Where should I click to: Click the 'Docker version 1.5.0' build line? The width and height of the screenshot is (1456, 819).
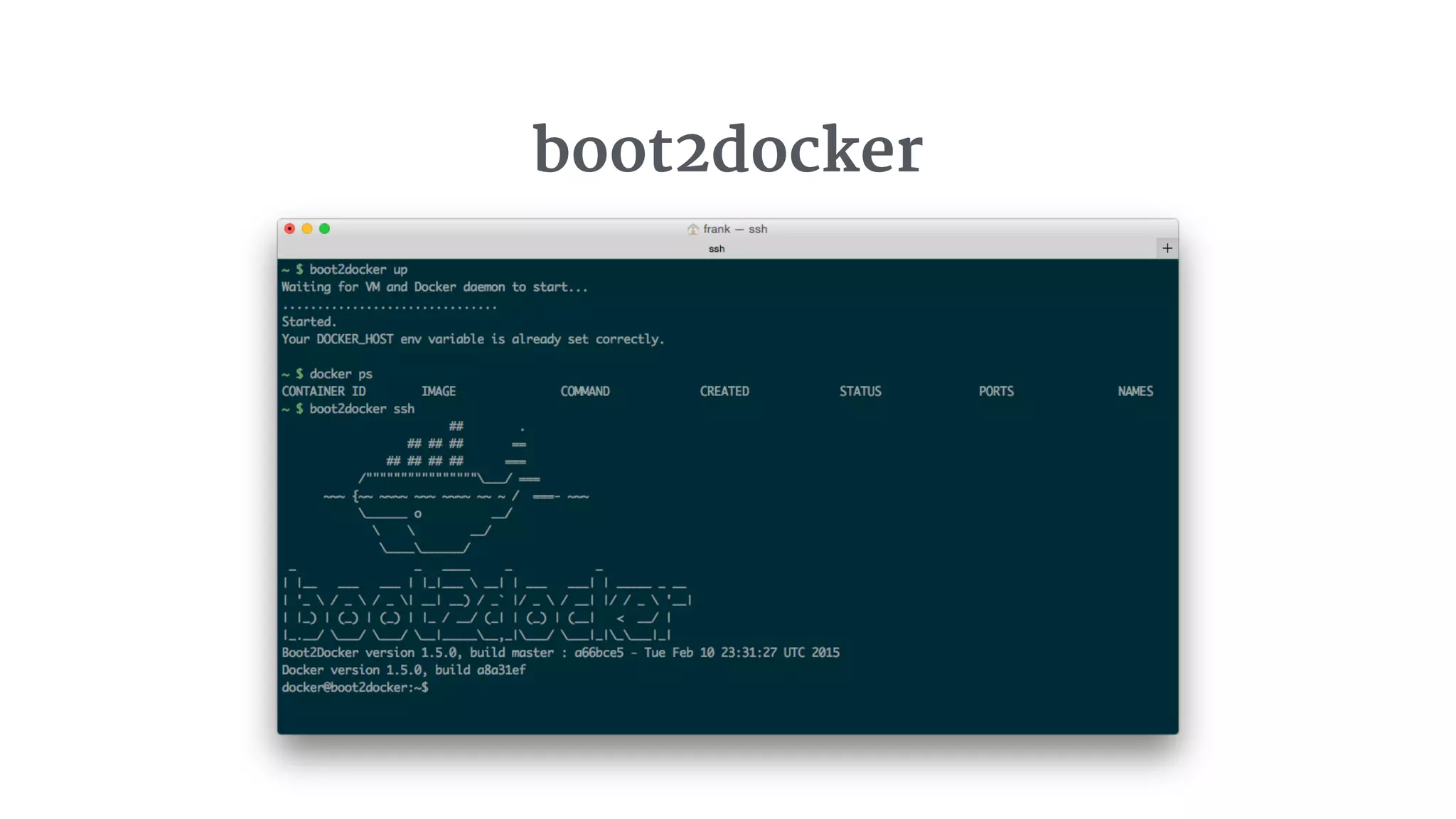[404, 670]
